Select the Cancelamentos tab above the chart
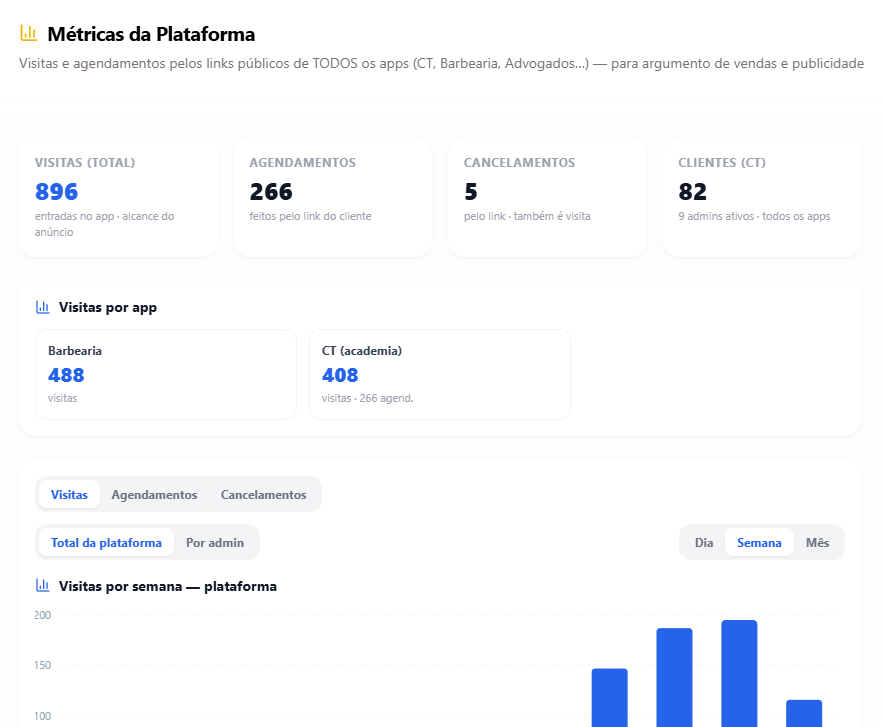The width and height of the screenshot is (883, 727). tap(264, 494)
